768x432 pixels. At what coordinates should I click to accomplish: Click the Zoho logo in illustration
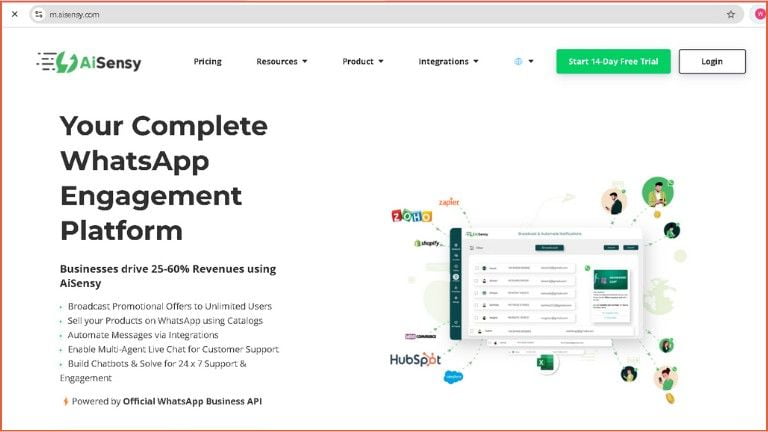[x=411, y=216]
